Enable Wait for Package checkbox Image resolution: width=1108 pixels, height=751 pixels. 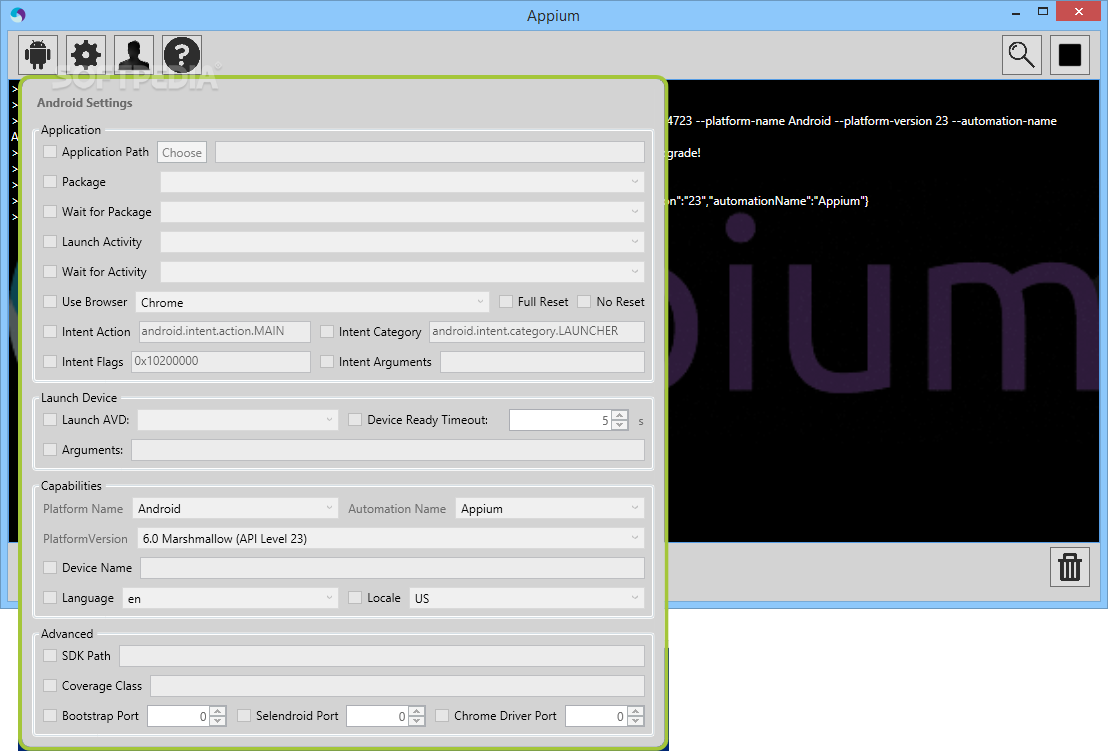[x=50, y=211]
